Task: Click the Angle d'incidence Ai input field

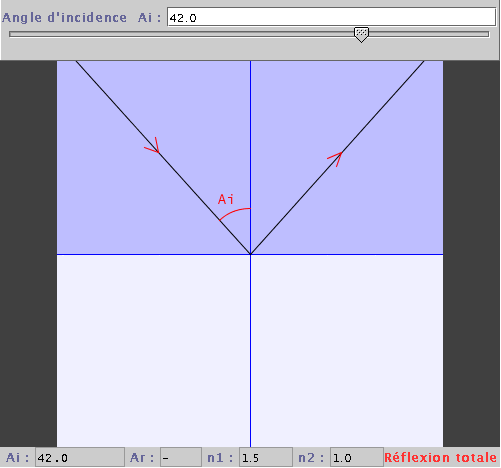Action: [331, 17]
